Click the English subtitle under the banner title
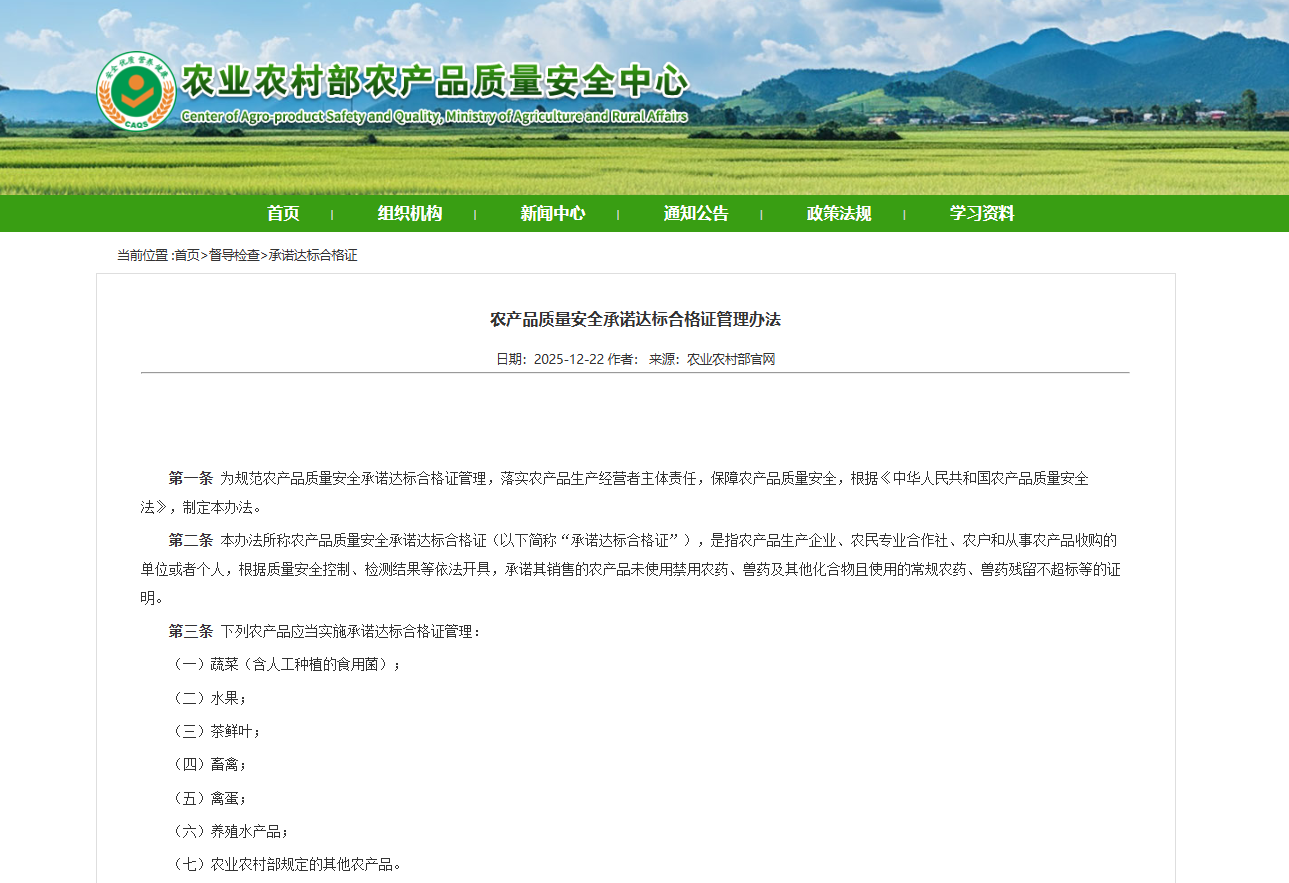 pyautogui.click(x=435, y=115)
